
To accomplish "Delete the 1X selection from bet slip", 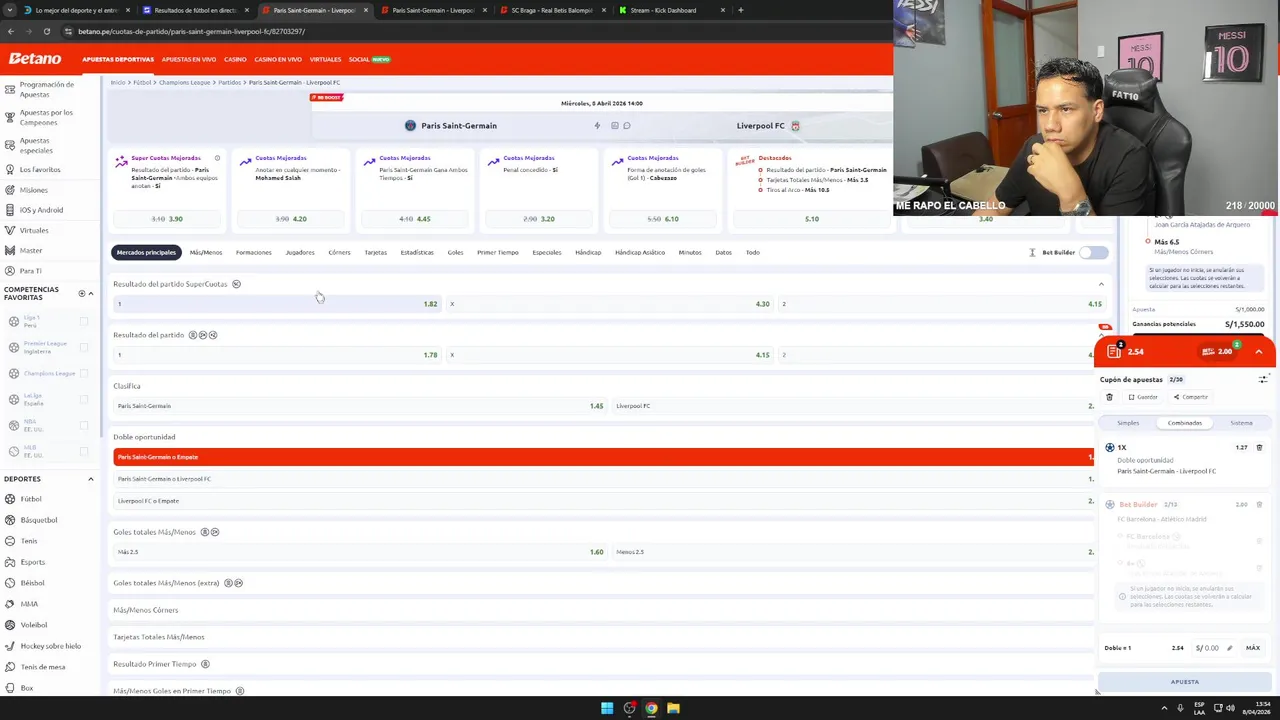I will coord(1259,447).
